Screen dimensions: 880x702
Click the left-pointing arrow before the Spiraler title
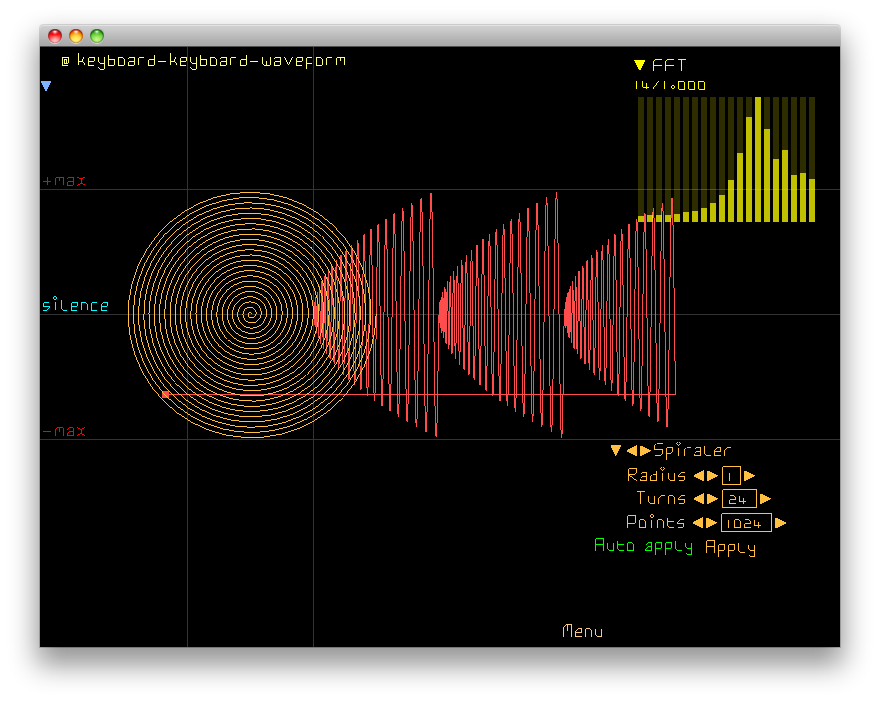coord(632,451)
